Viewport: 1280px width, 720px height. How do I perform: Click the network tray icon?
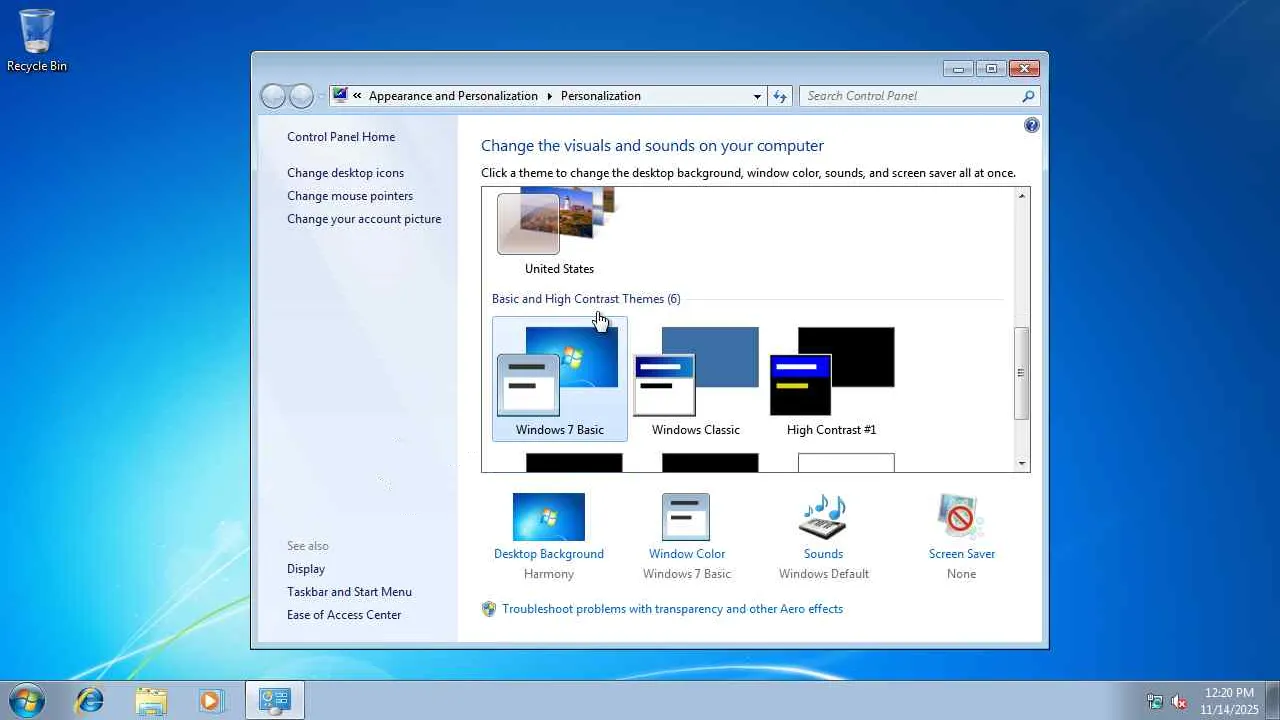tap(1155, 701)
